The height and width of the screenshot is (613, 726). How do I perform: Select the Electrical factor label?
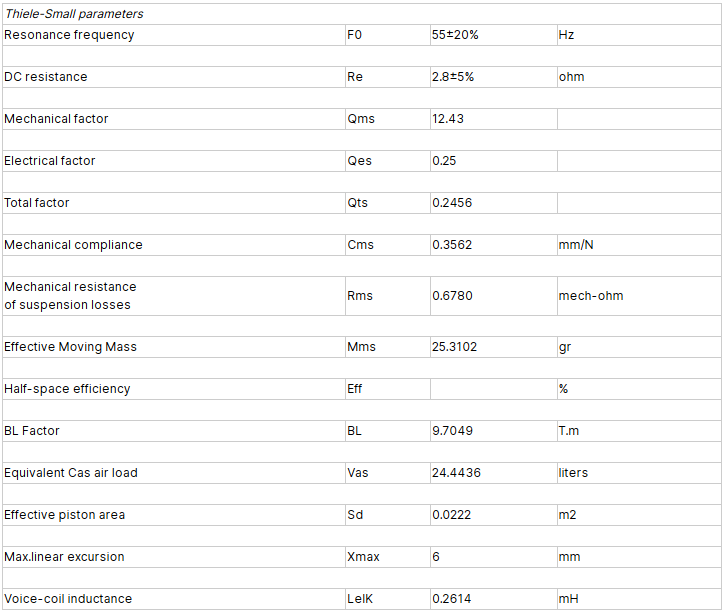pos(50,161)
